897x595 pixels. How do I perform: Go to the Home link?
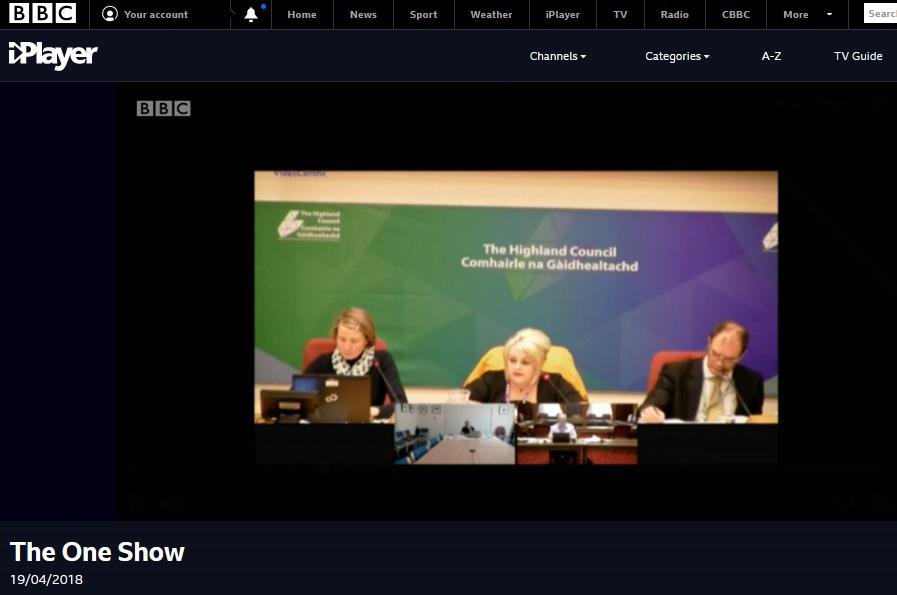(301, 14)
